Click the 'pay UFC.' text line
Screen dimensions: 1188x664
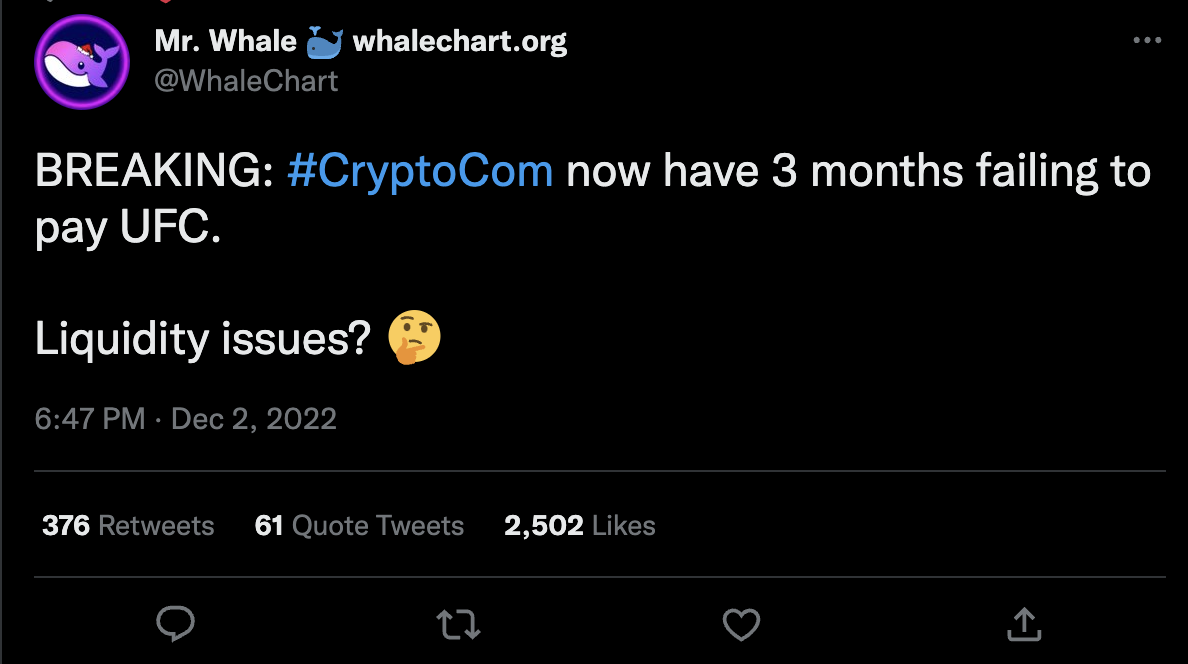tap(128, 227)
